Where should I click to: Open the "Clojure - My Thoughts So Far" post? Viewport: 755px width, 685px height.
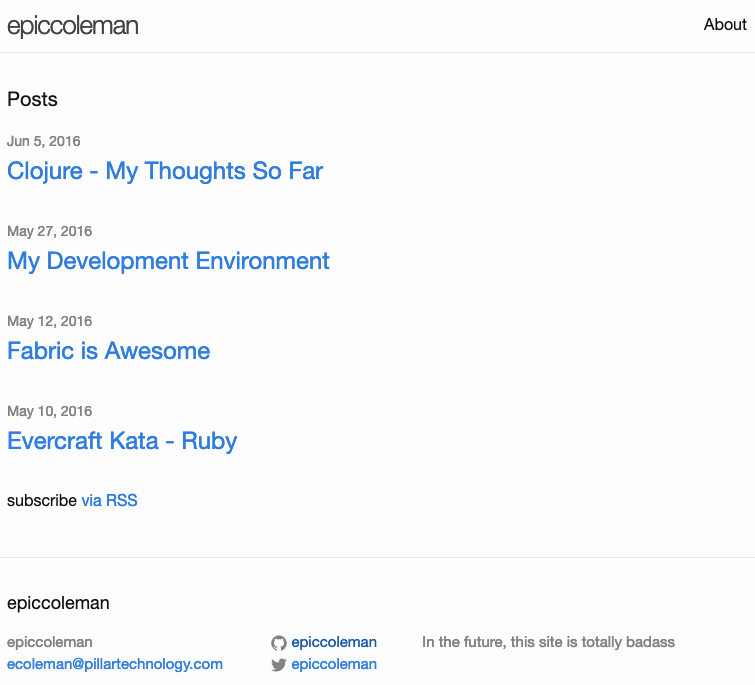[x=165, y=171]
